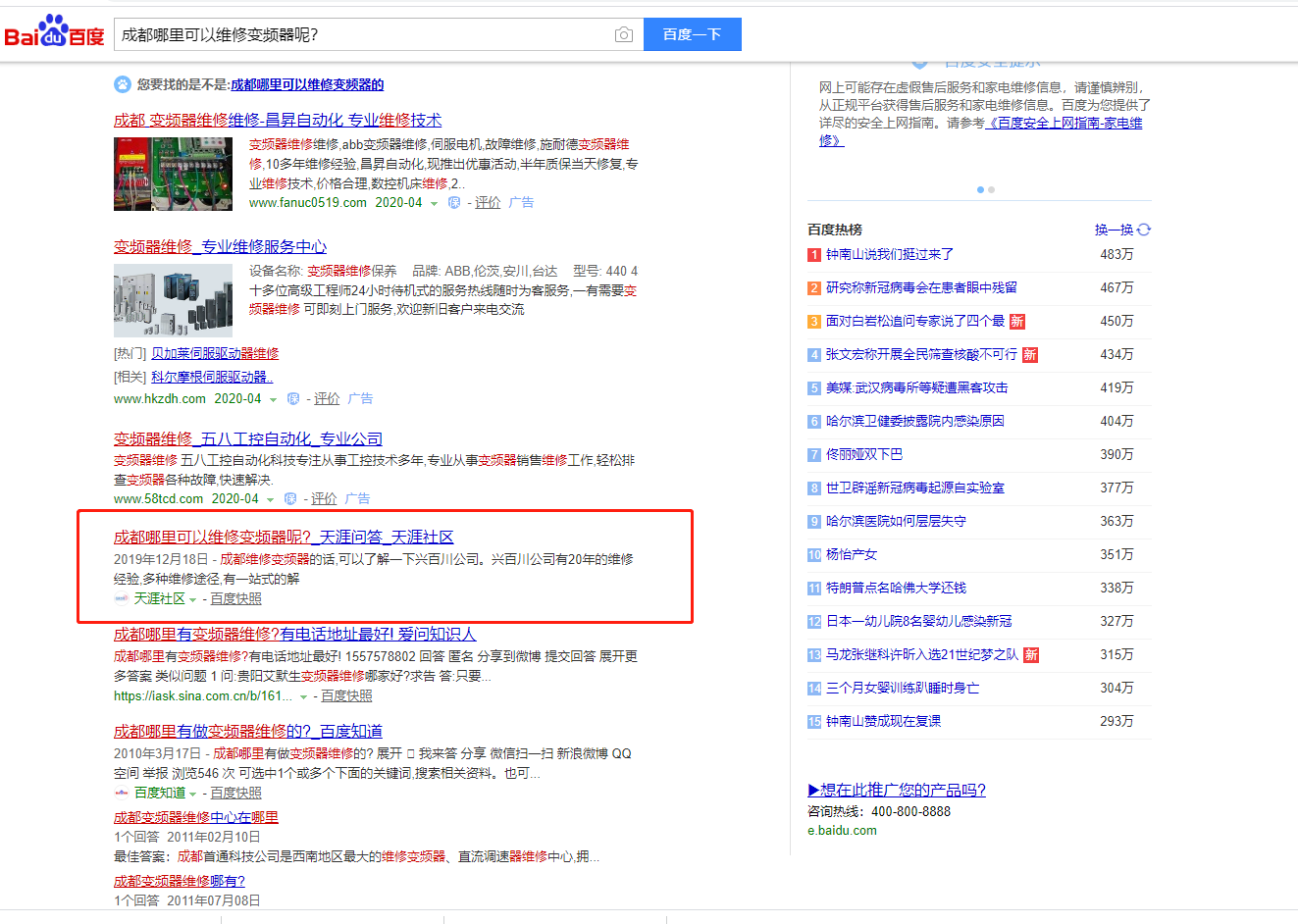This screenshot has height=924, width=1298.
Task: Select the active blue carousel dot
Action: [980, 189]
